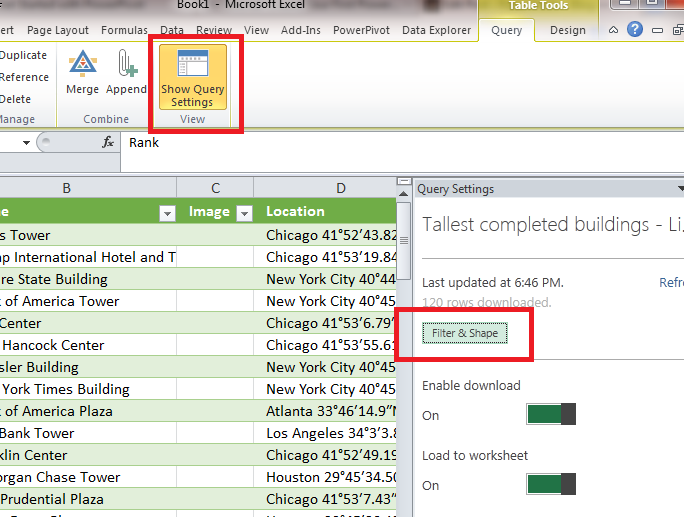The image size is (684, 520).
Task: Open the Page Layout tab
Action: 58,30
